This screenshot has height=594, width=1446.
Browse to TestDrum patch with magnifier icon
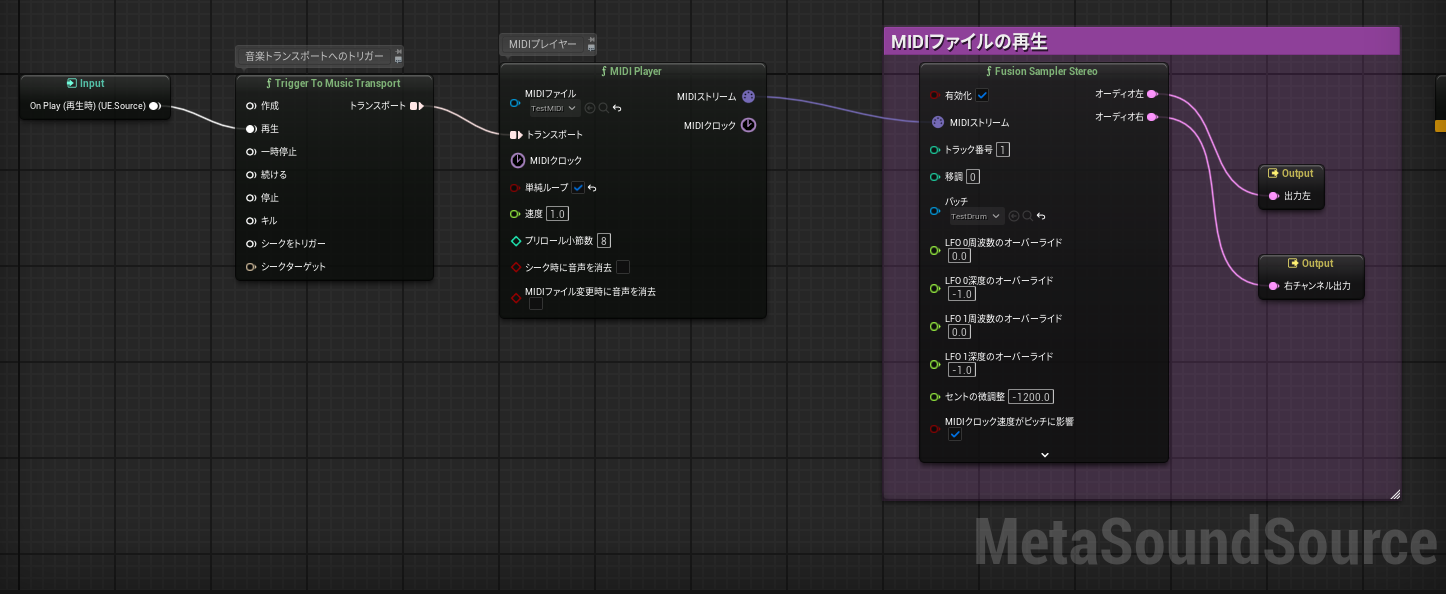(1028, 216)
